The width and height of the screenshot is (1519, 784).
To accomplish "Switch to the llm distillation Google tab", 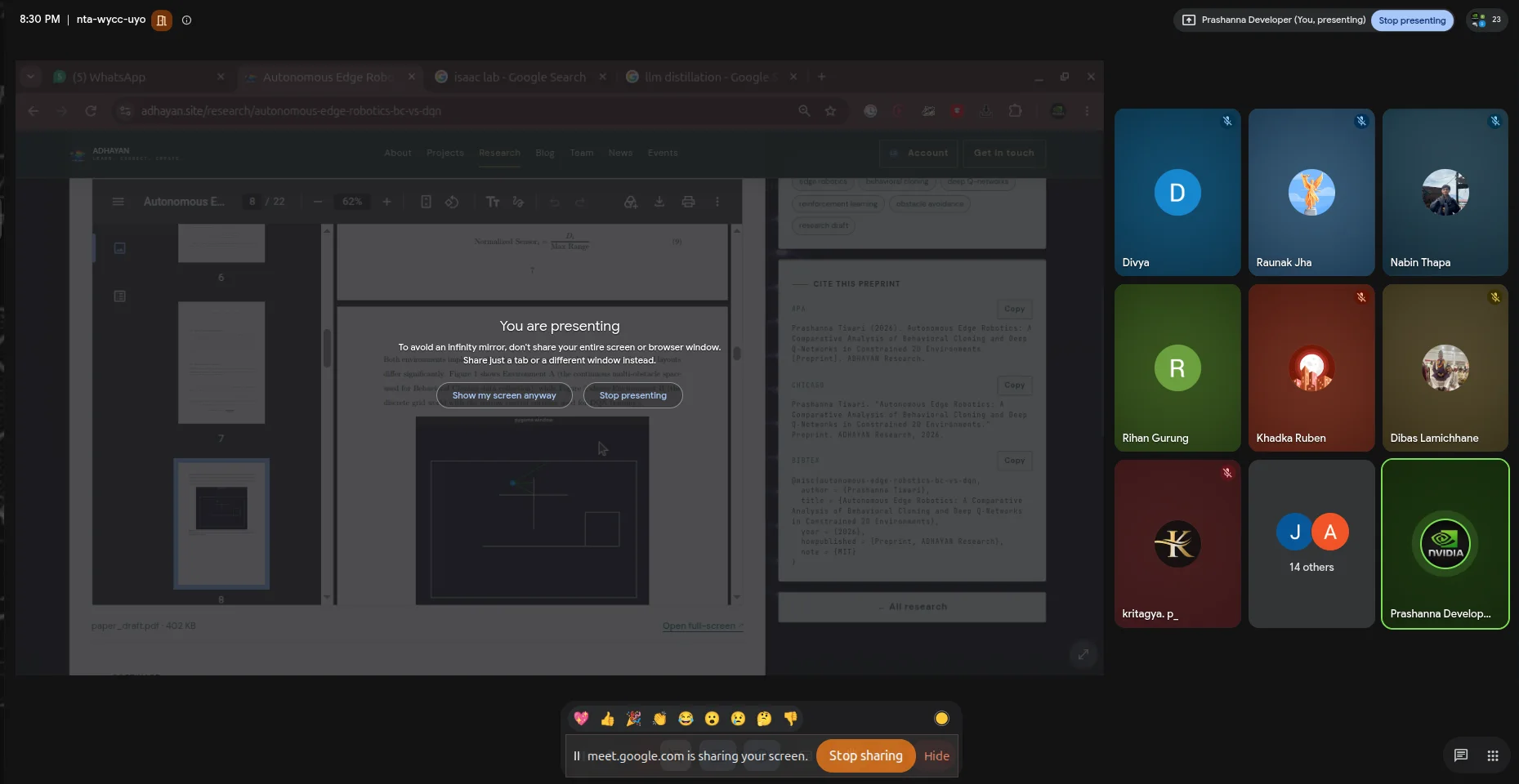I will click(711, 77).
